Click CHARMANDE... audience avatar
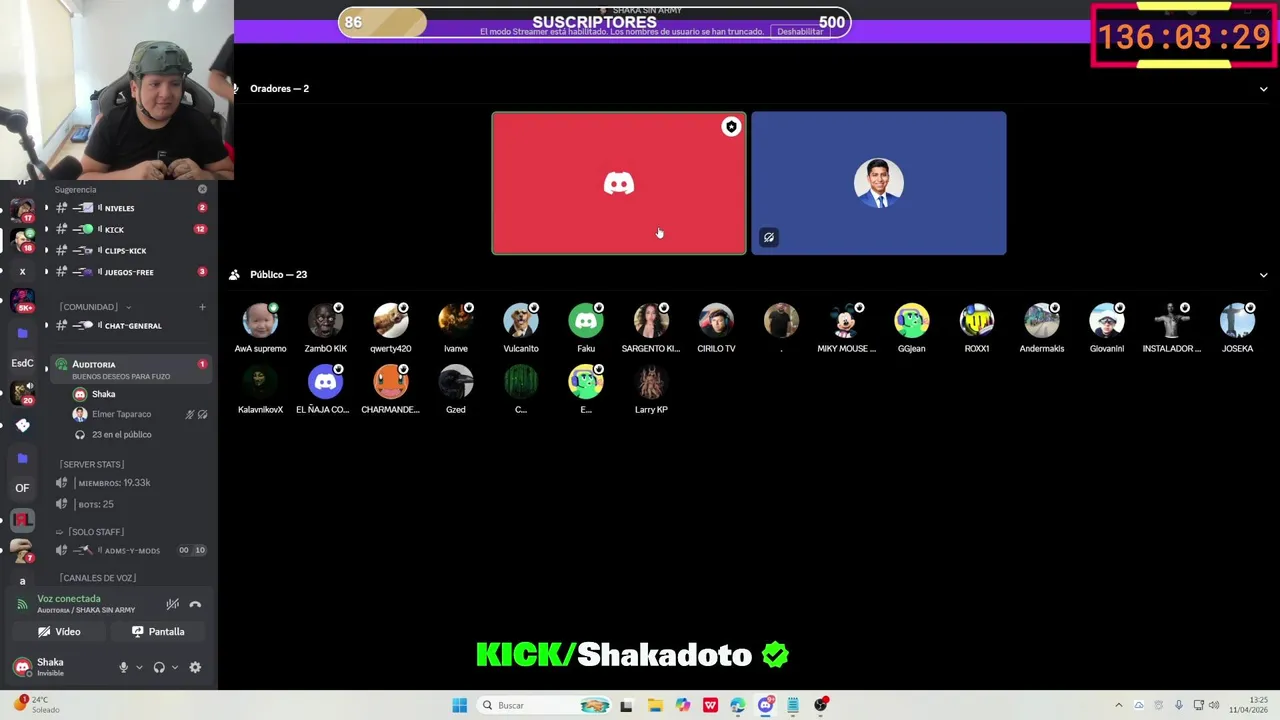This screenshot has height=720, width=1280. pos(390,382)
